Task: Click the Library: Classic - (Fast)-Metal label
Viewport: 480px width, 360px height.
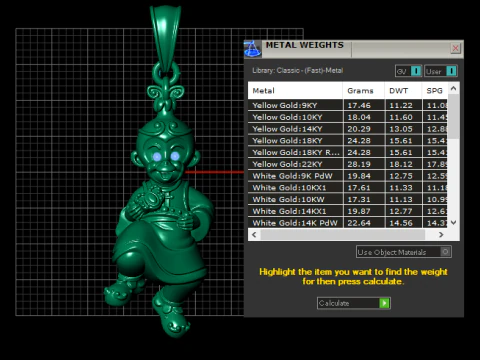Action: pyautogui.click(x=298, y=71)
